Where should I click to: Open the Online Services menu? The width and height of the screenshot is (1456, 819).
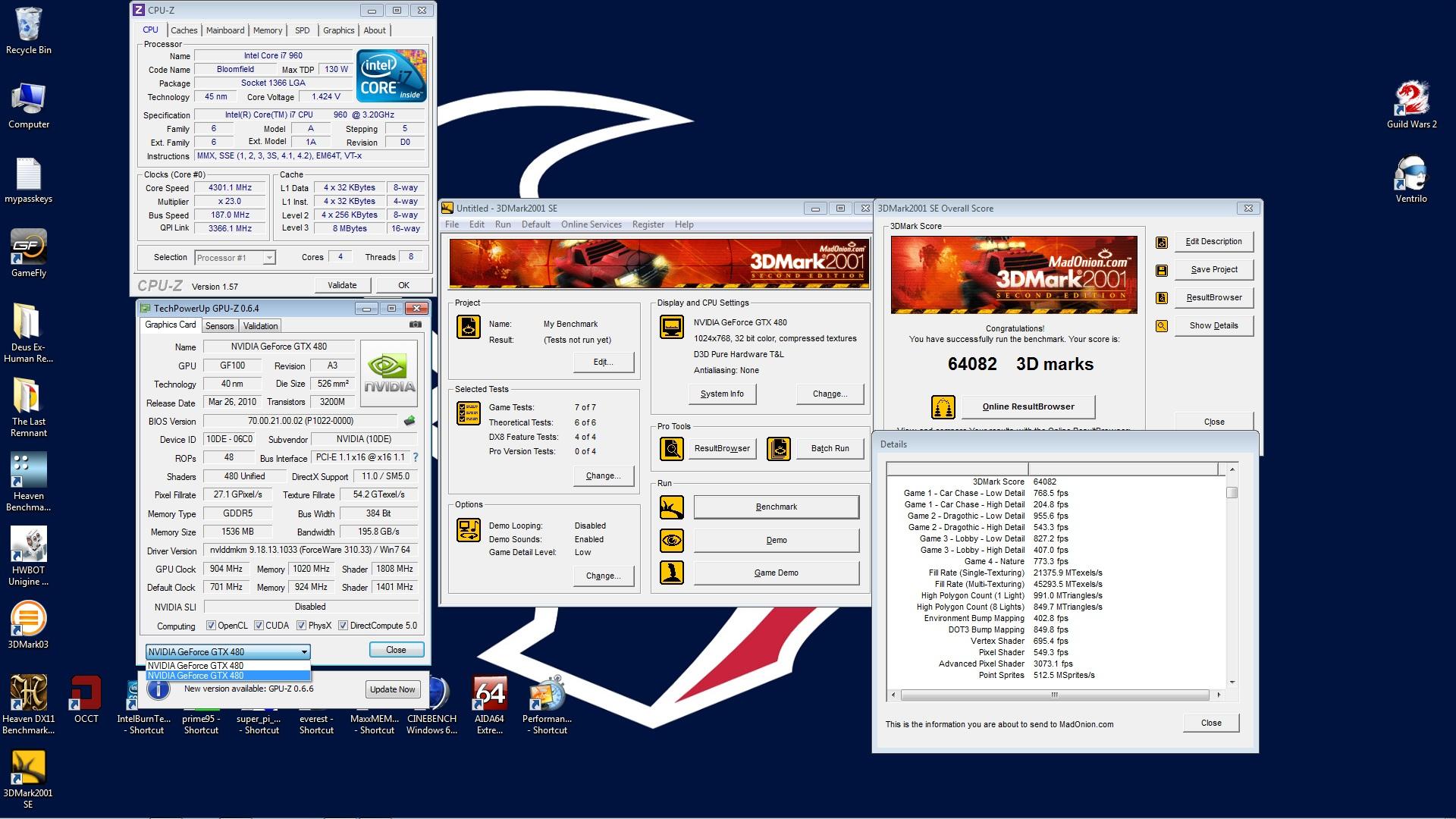tap(591, 224)
